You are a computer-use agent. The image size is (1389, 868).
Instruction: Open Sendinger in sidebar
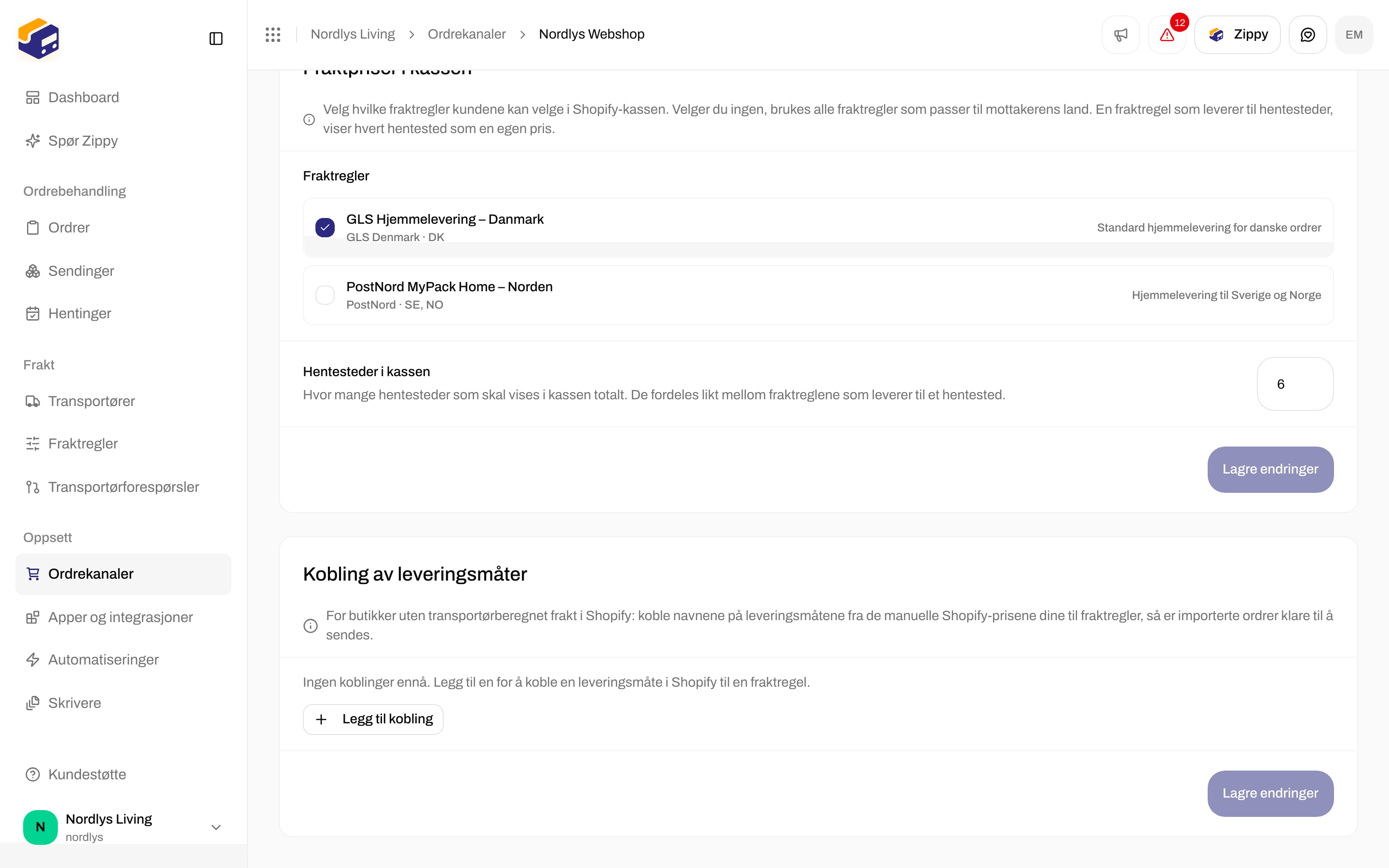click(x=123, y=271)
